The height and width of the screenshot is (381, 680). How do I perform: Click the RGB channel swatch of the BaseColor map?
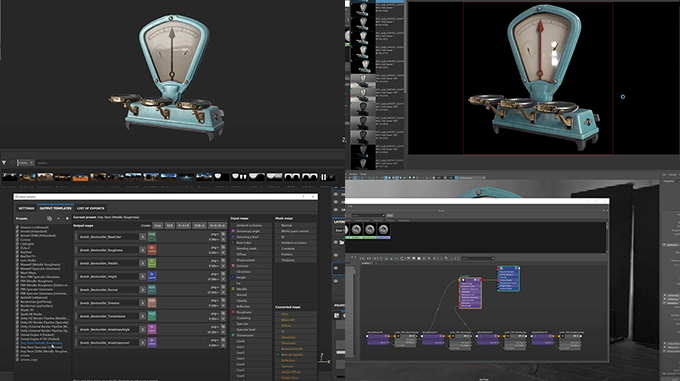pyautogui.click(x=152, y=236)
